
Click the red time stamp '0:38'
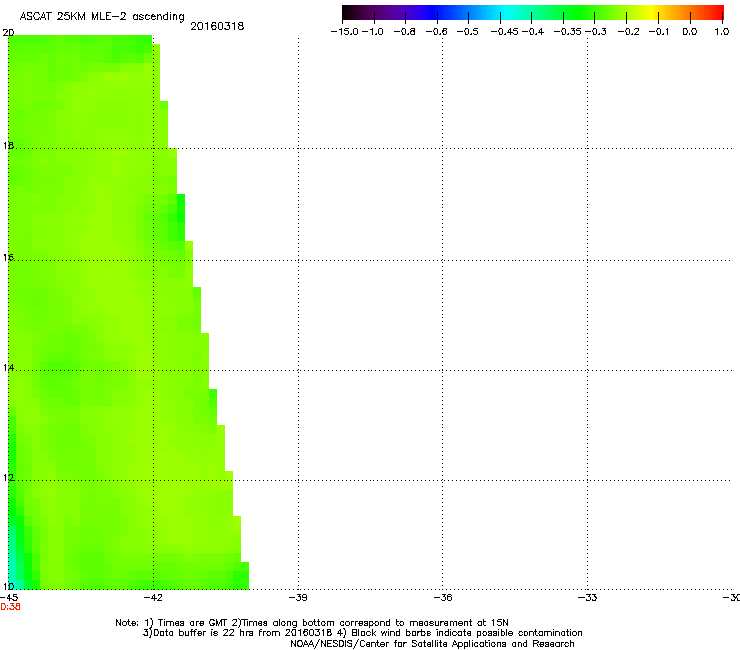point(10,607)
